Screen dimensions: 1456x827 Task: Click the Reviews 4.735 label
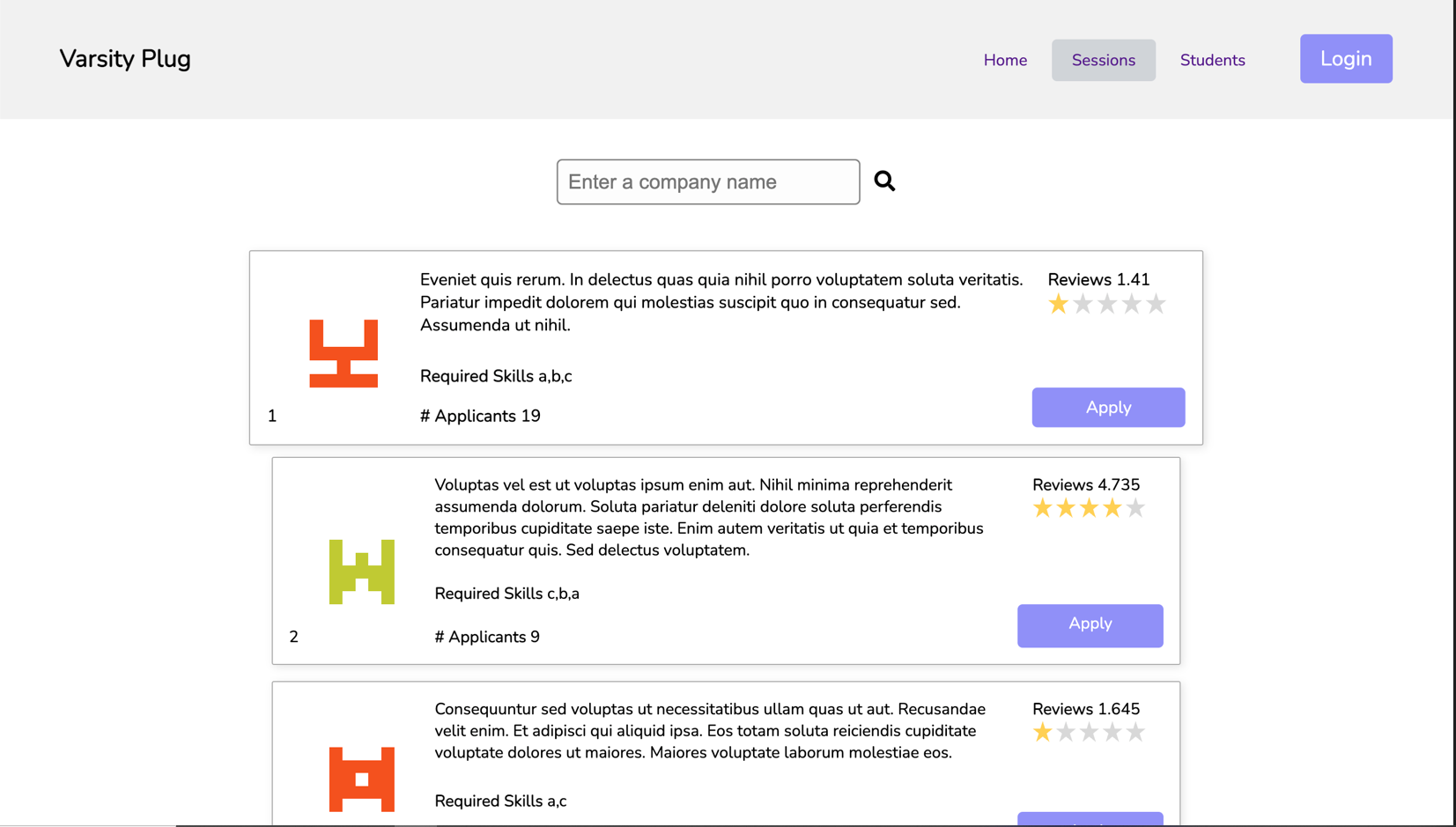tap(1085, 484)
